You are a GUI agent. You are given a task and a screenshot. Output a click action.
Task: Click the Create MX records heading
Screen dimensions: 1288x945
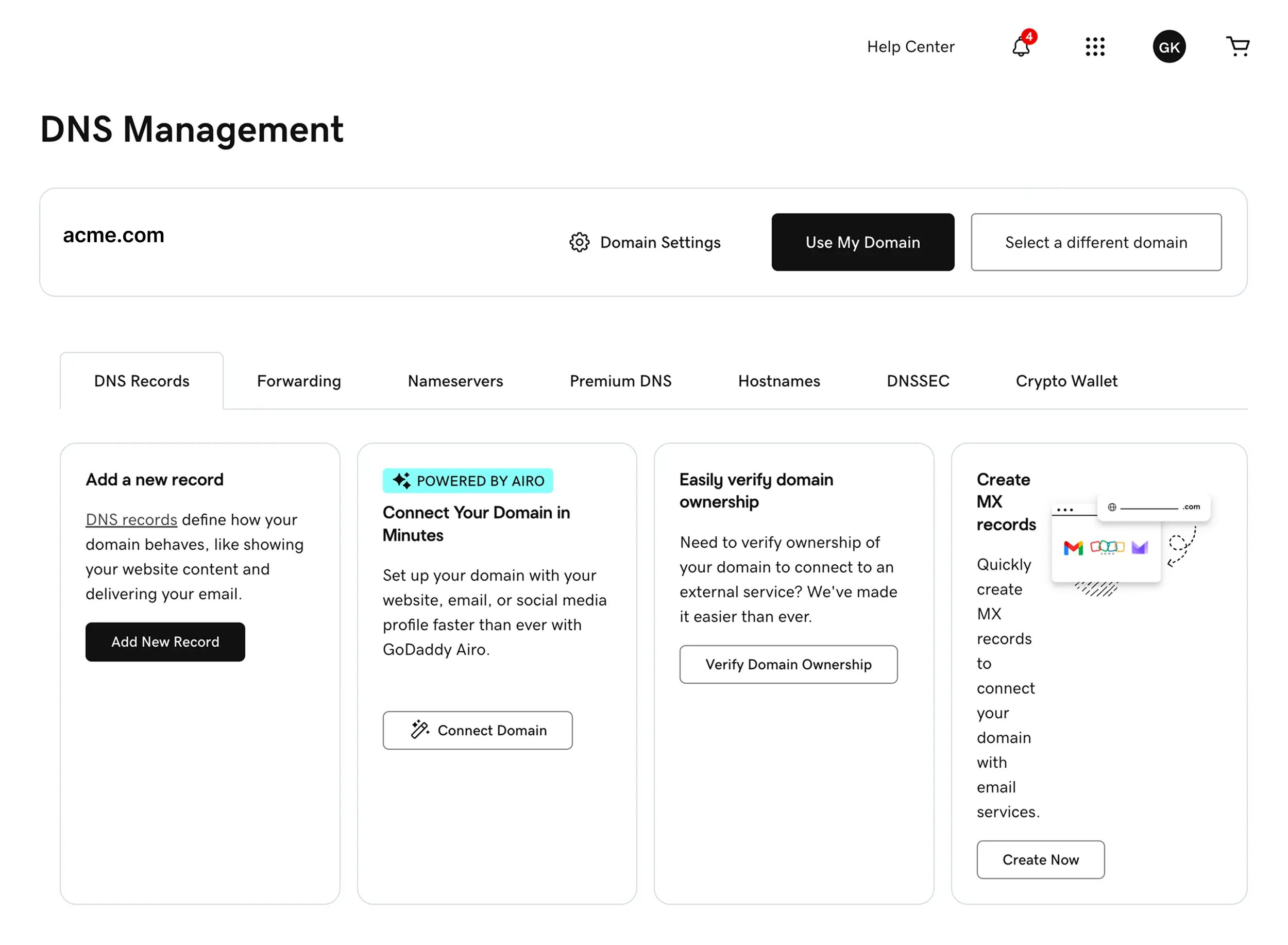click(1006, 502)
